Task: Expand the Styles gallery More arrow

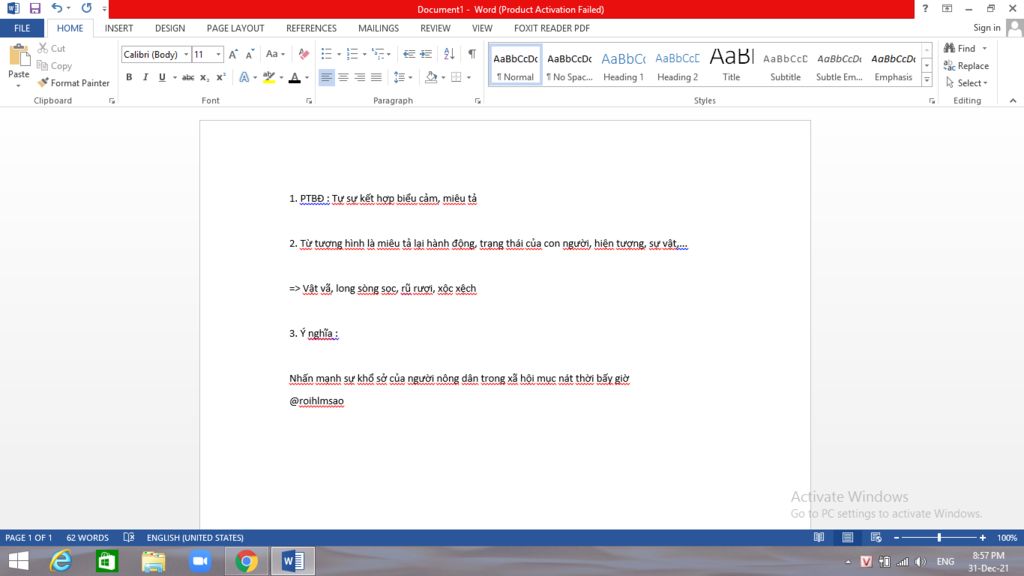Action: point(927,80)
